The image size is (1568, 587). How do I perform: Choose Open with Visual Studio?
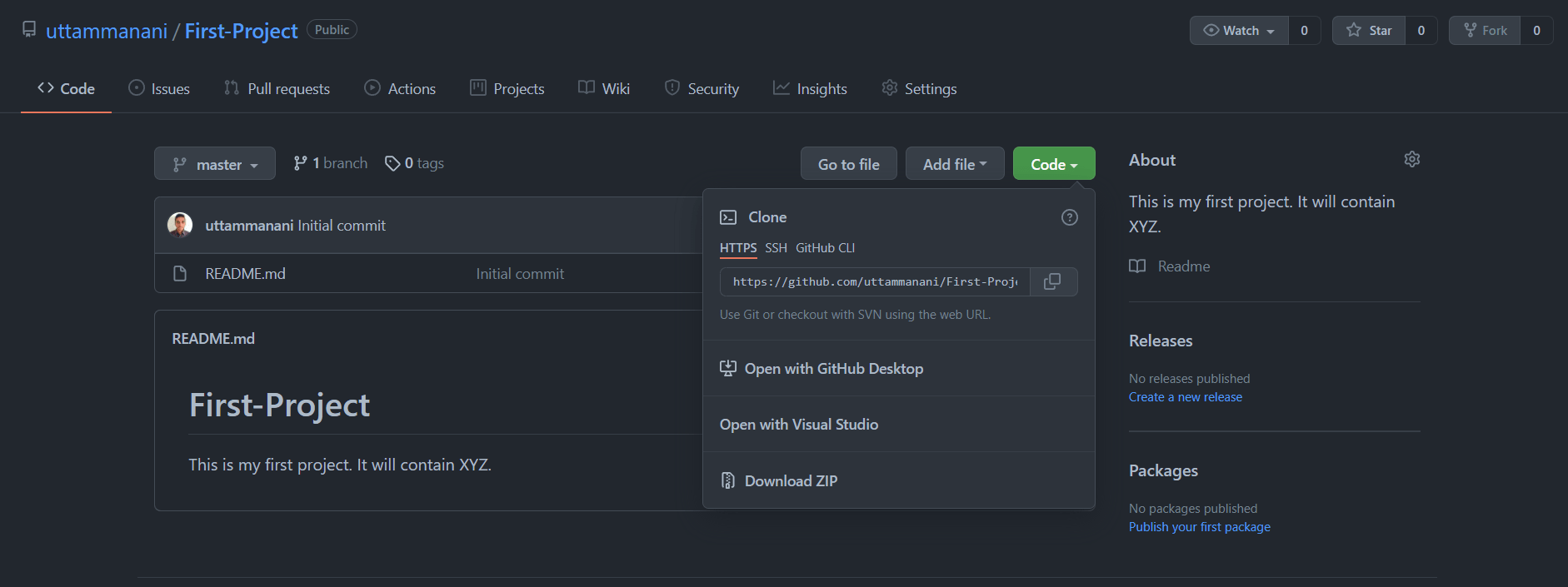click(x=898, y=425)
